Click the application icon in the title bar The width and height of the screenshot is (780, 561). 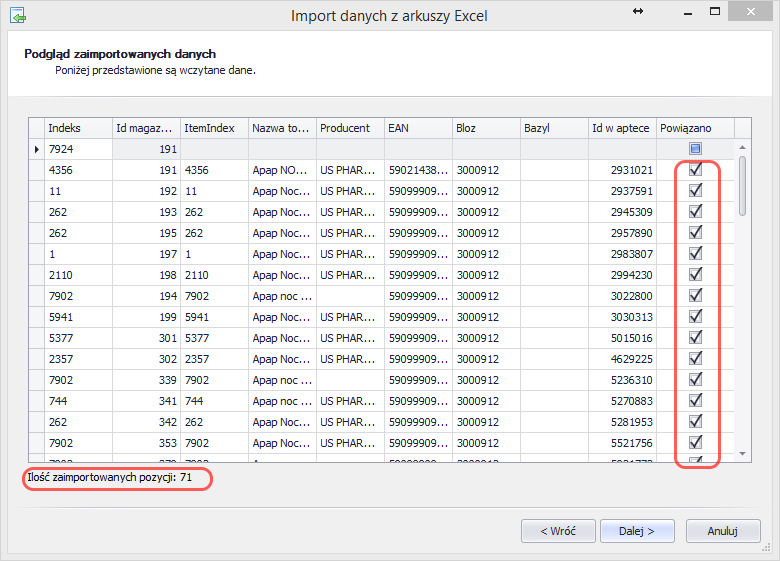(17, 16)
